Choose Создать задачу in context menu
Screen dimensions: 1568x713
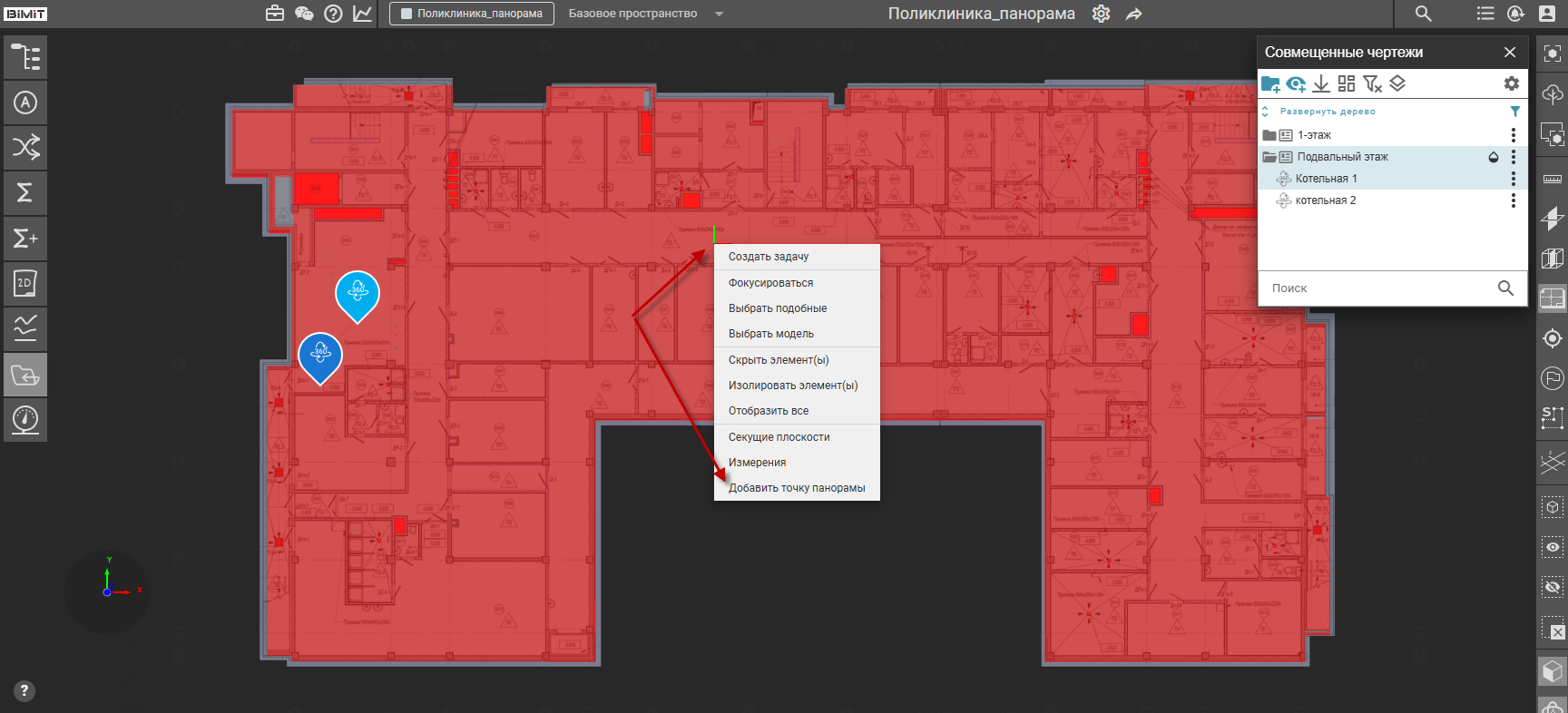pyautogui.click(x=797, y=257)
